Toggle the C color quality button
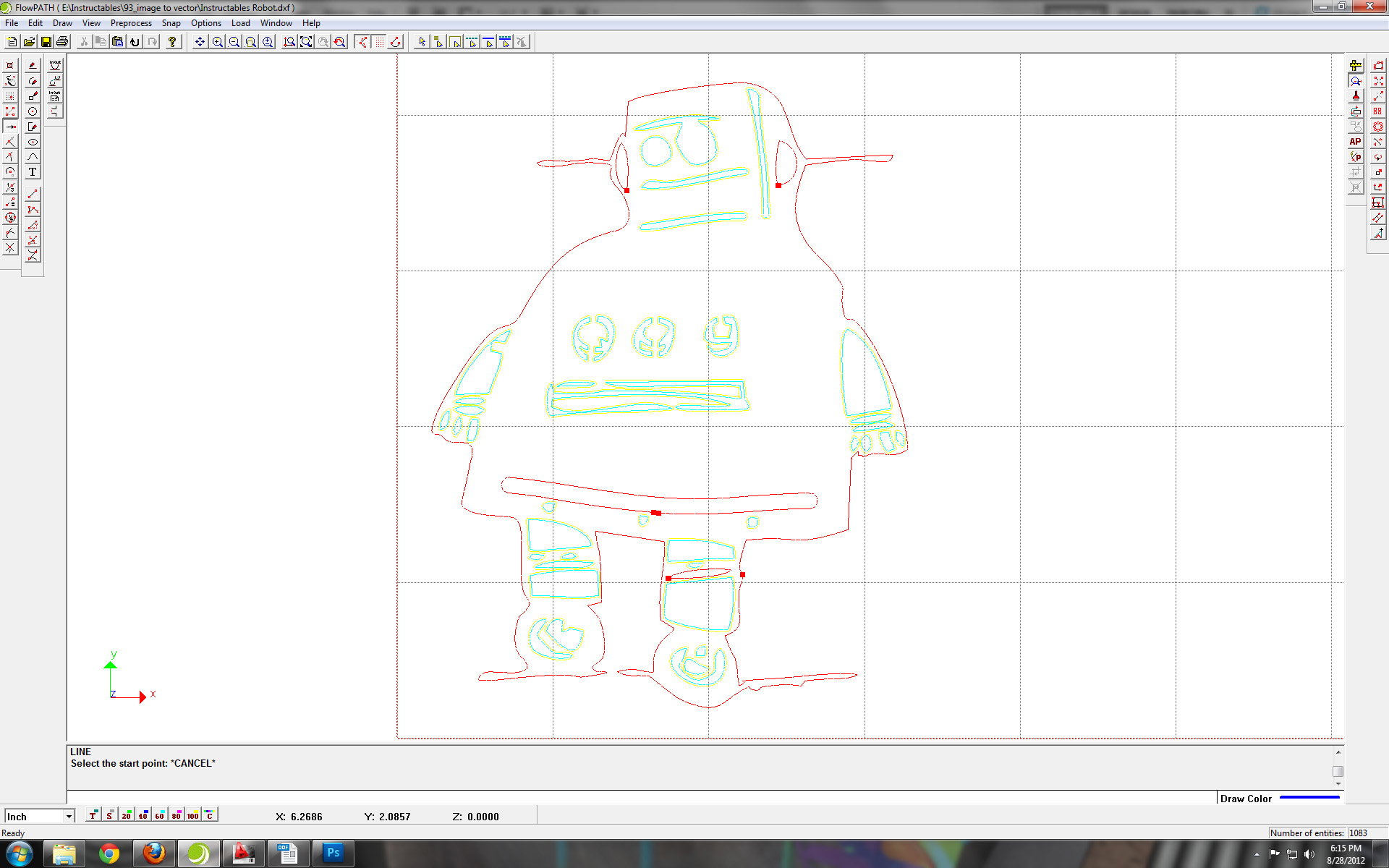1389x868 pixels. pos(209,815)
